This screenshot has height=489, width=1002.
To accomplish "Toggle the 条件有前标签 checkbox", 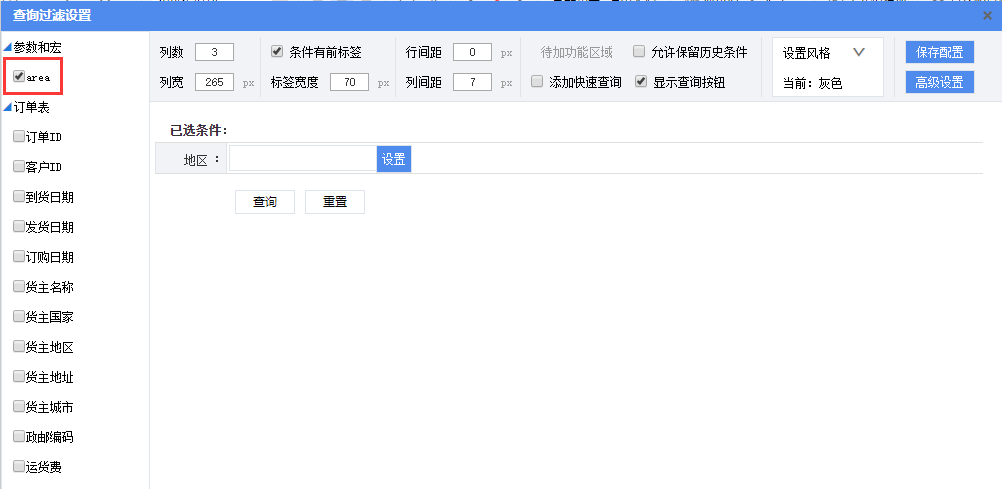I will pos(277,52).
